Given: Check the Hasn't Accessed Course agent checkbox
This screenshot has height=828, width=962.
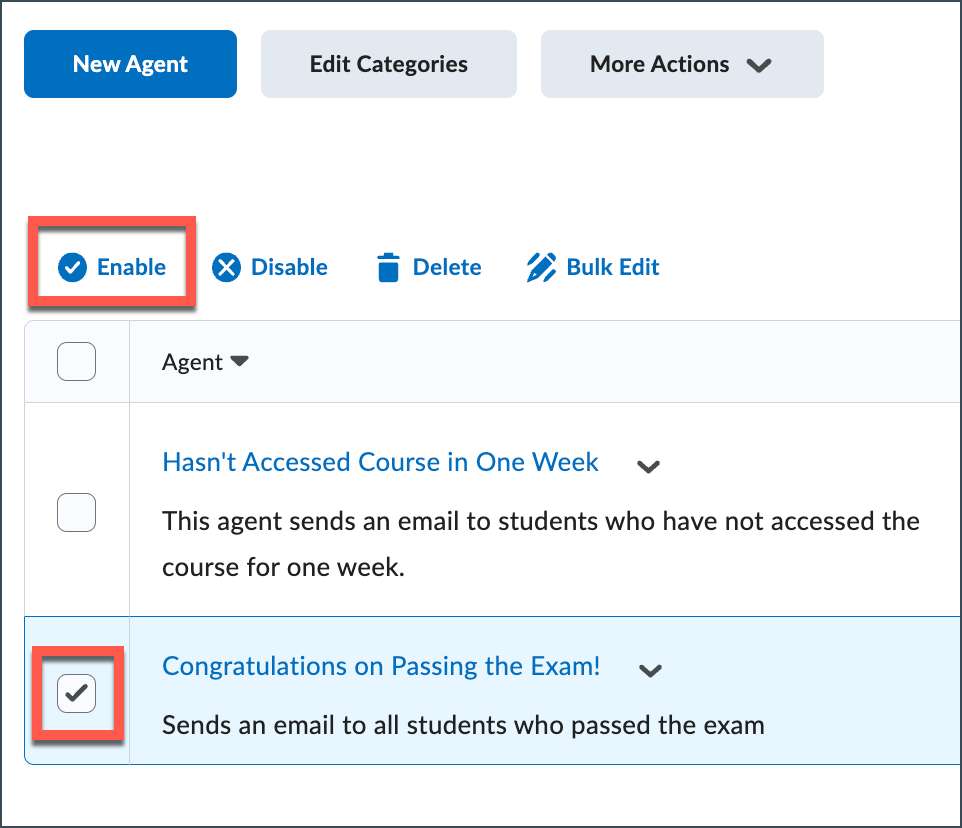Looking at the screenshot, I should coord(77,513).
